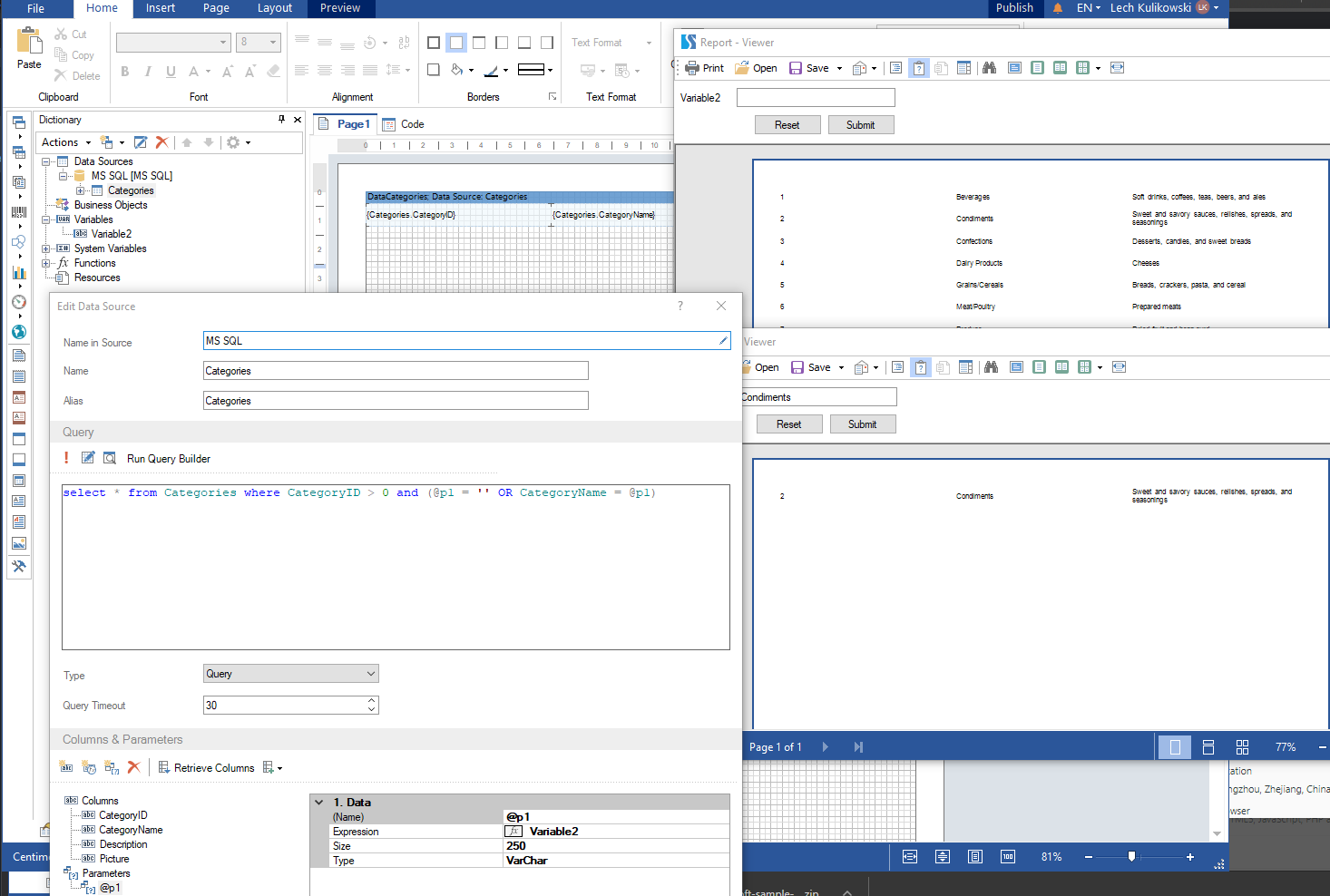The image size is (1330, 896).
Task: Toggle Underline formatting in the Font group
Action: click(x=171, y=72)
